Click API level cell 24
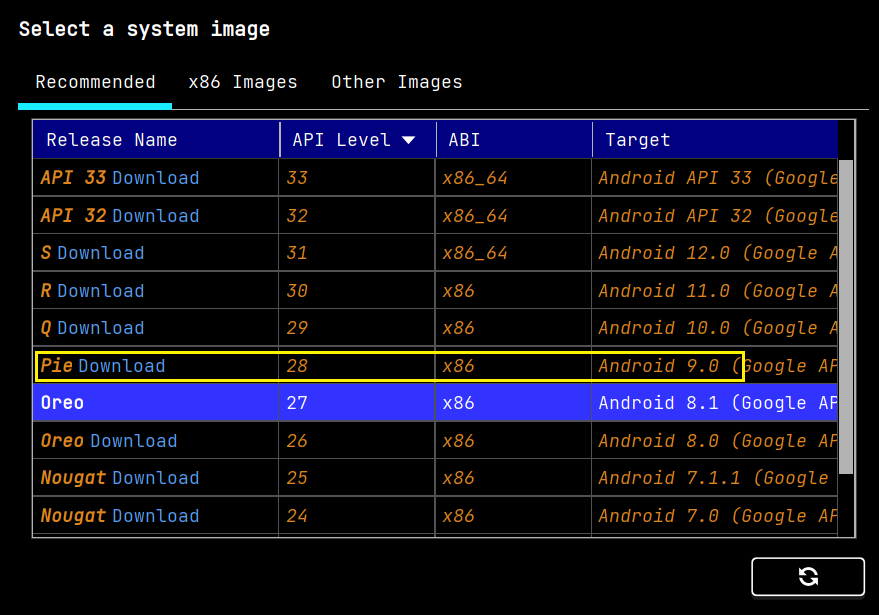The height and width of the screenshot is (615, 879). [357, 516]
